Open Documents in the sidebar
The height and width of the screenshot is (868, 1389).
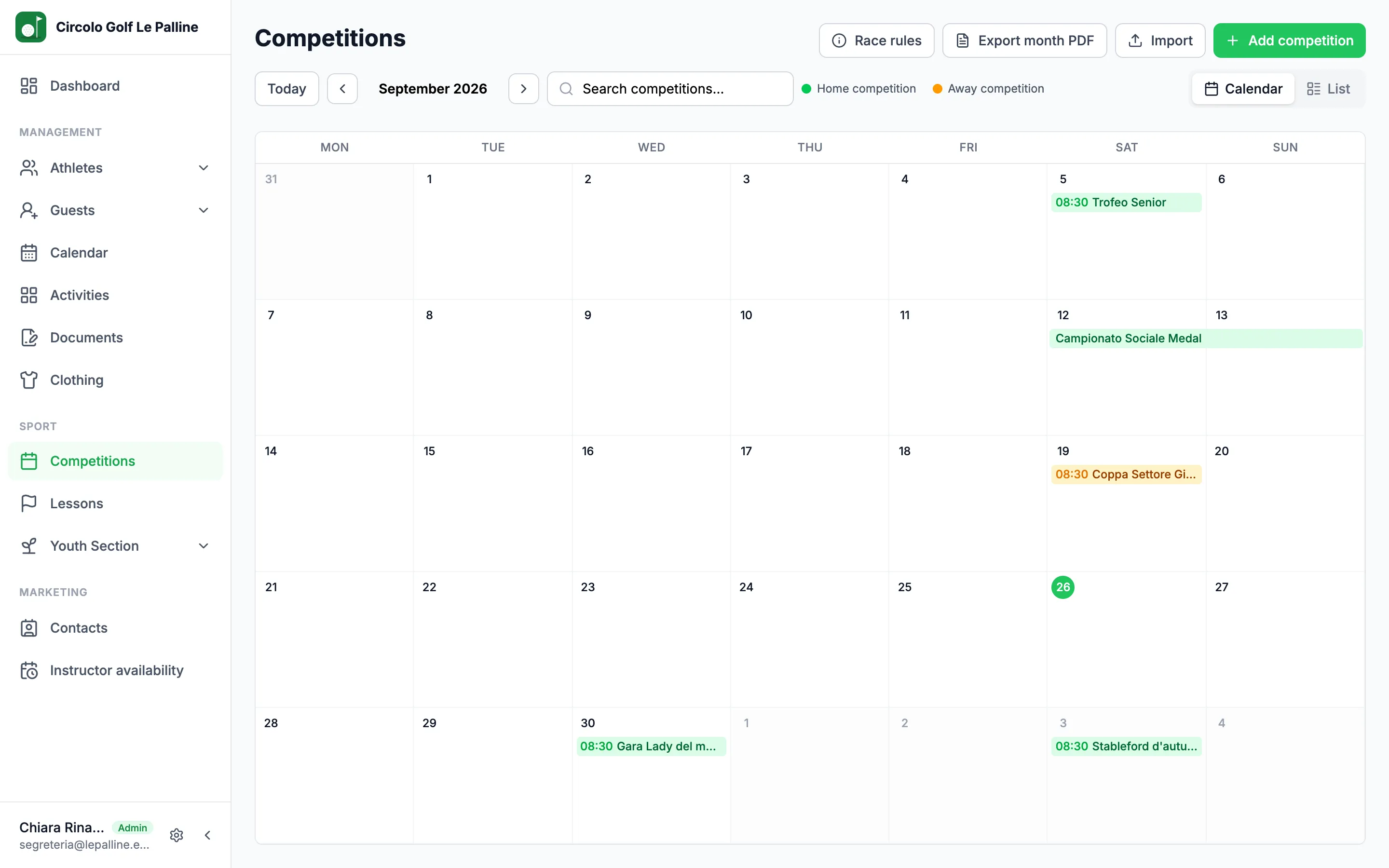click(115, 338)
